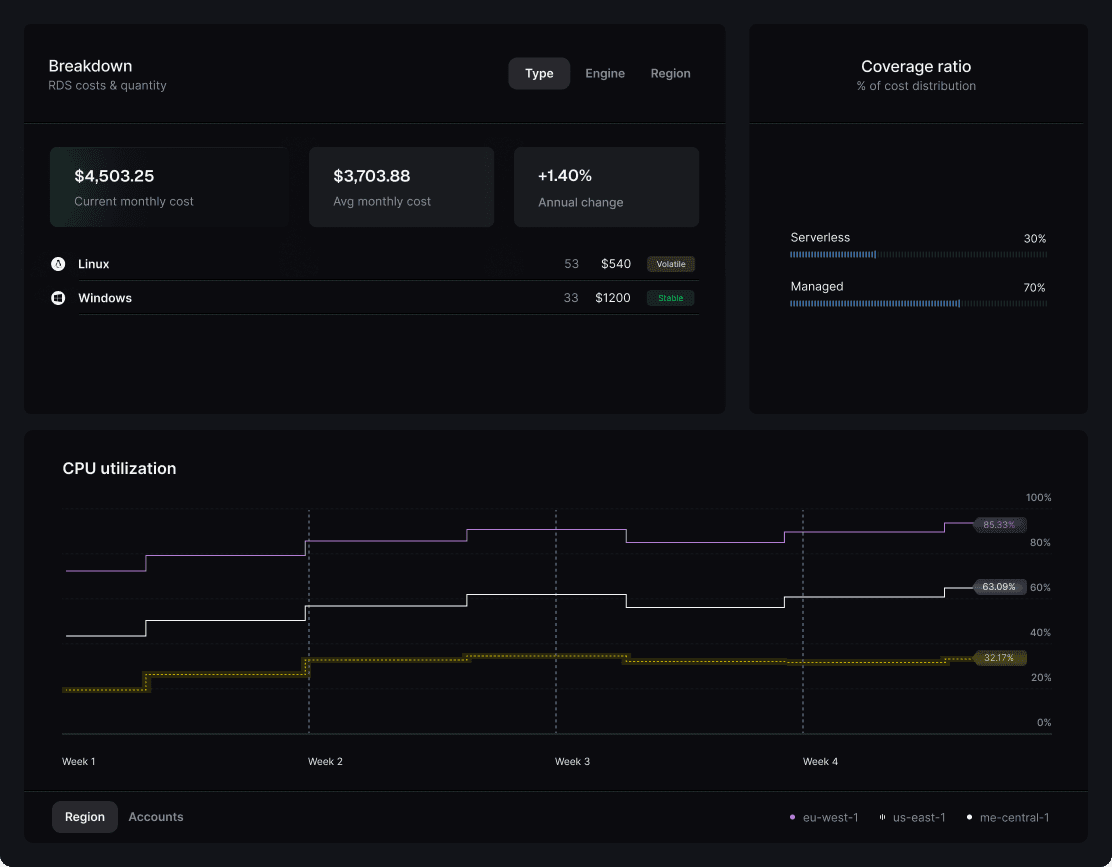The height and width of the screenshot is (867, 1112).
Task: Switch to the Accounts tab
Action: pos(155,816)
